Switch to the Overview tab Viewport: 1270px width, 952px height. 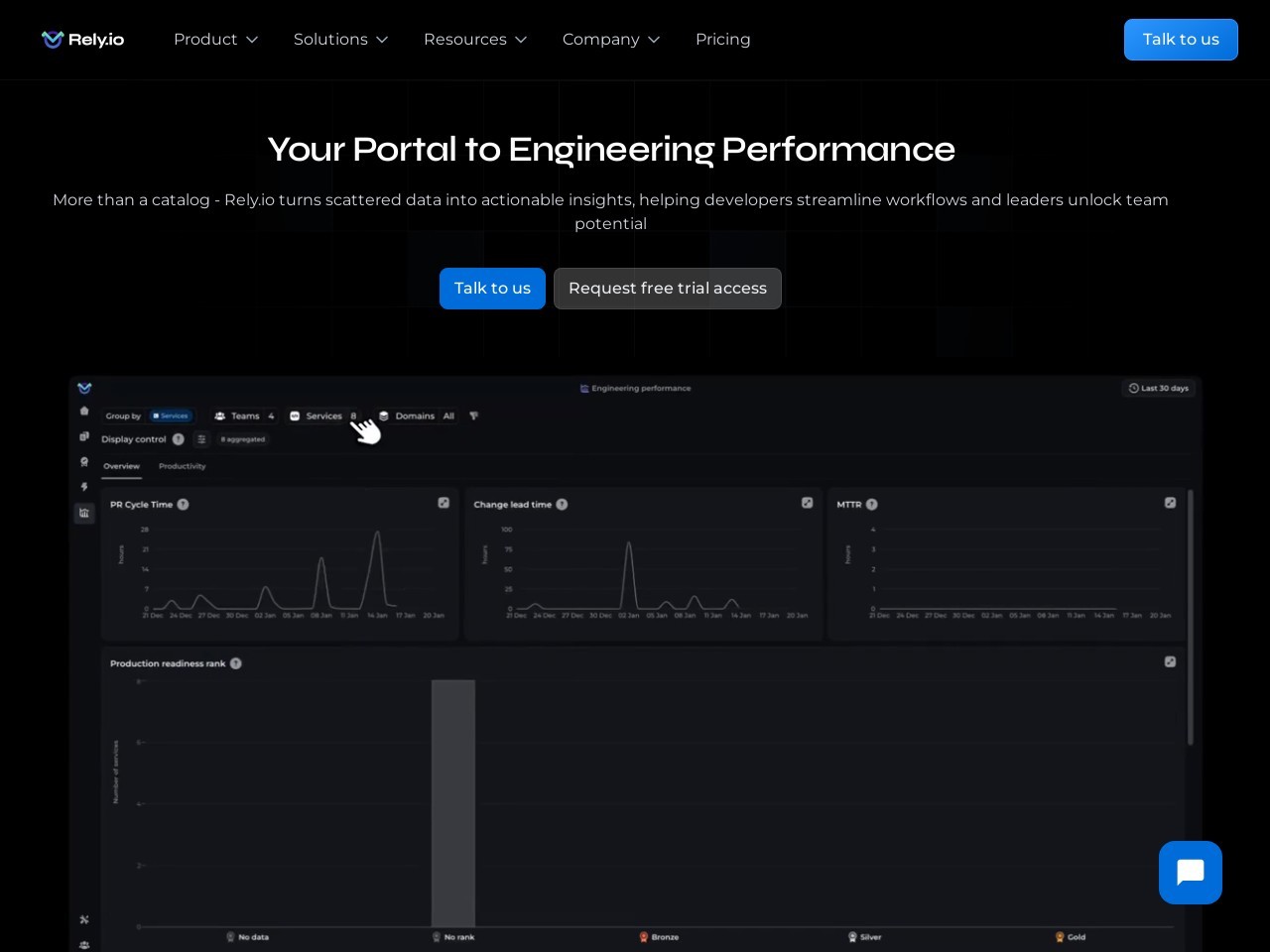tap(122, 466)
